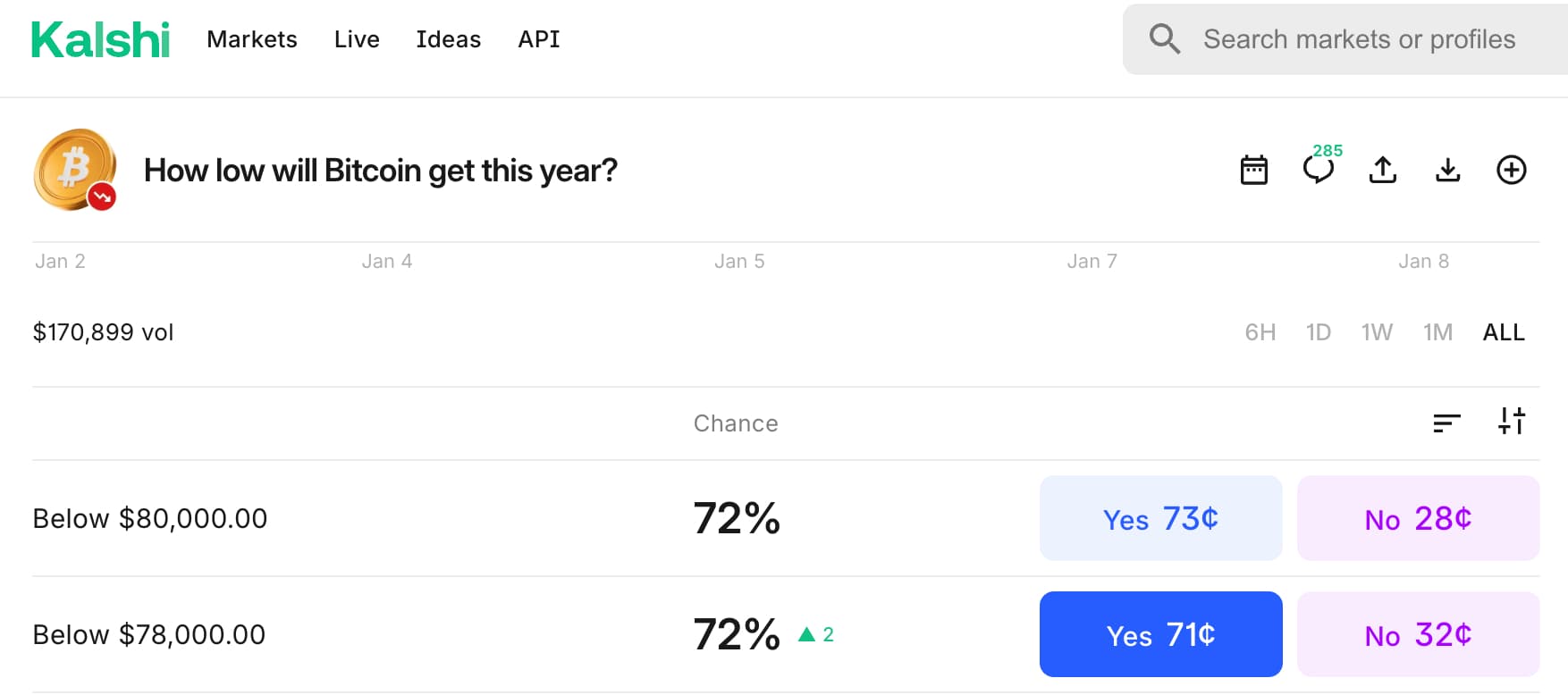Image resolution: width=1568 pixels, height=695 pixels.
Task: Open the sliders filter settings icon
Action: (x=1512, y=422)
